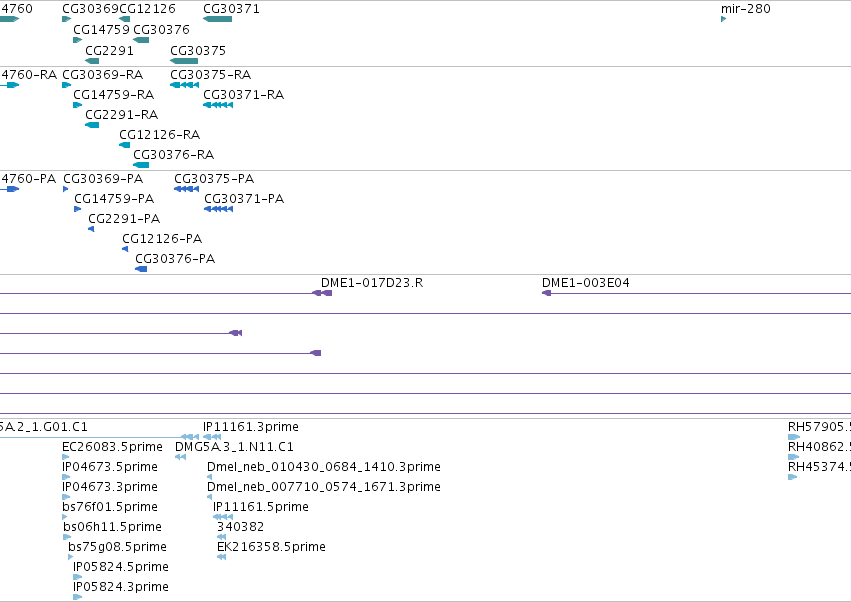Select the CG30371-PA protein feature glyph
The image size is (851, 602).
218,209
